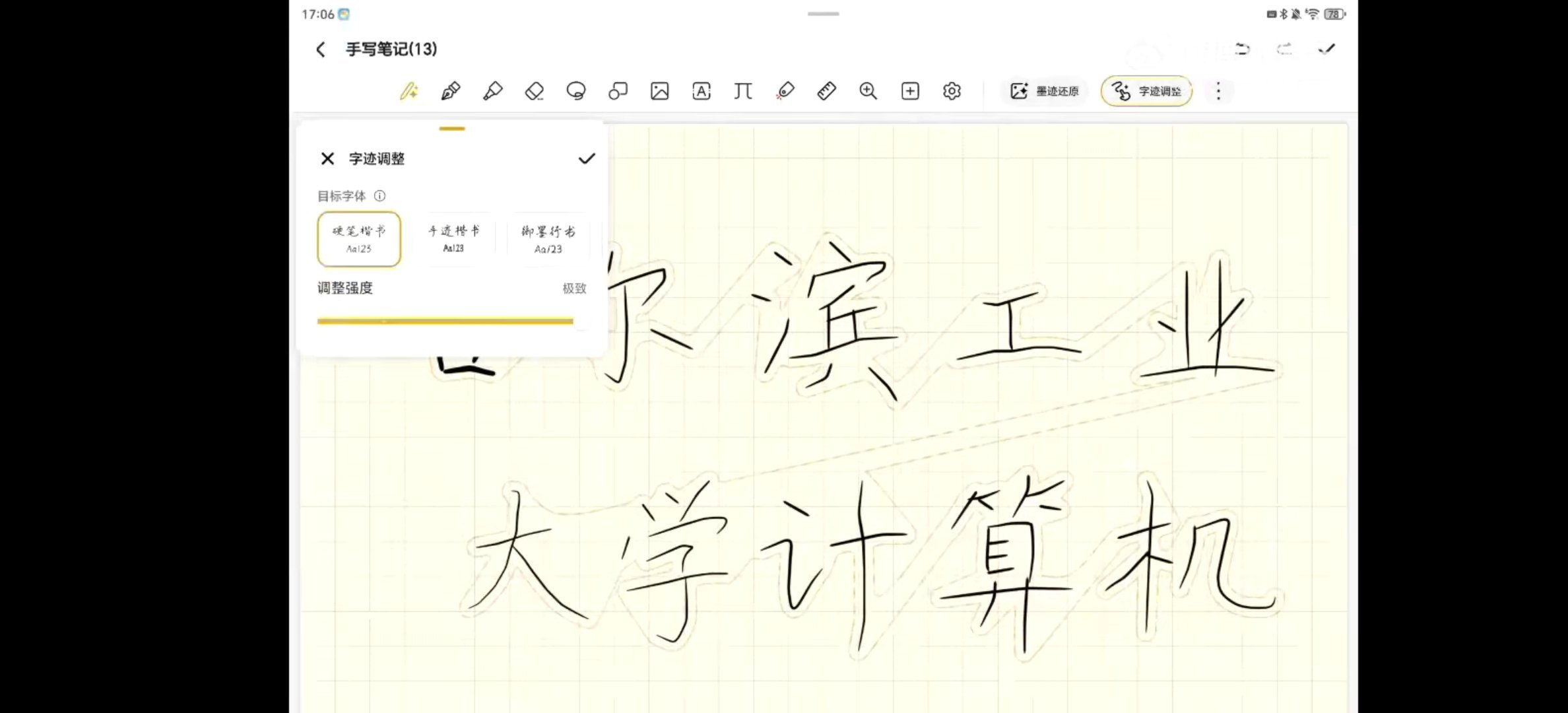
Task: Click the 墨迹还原 button
Action: click(1045, 91)
